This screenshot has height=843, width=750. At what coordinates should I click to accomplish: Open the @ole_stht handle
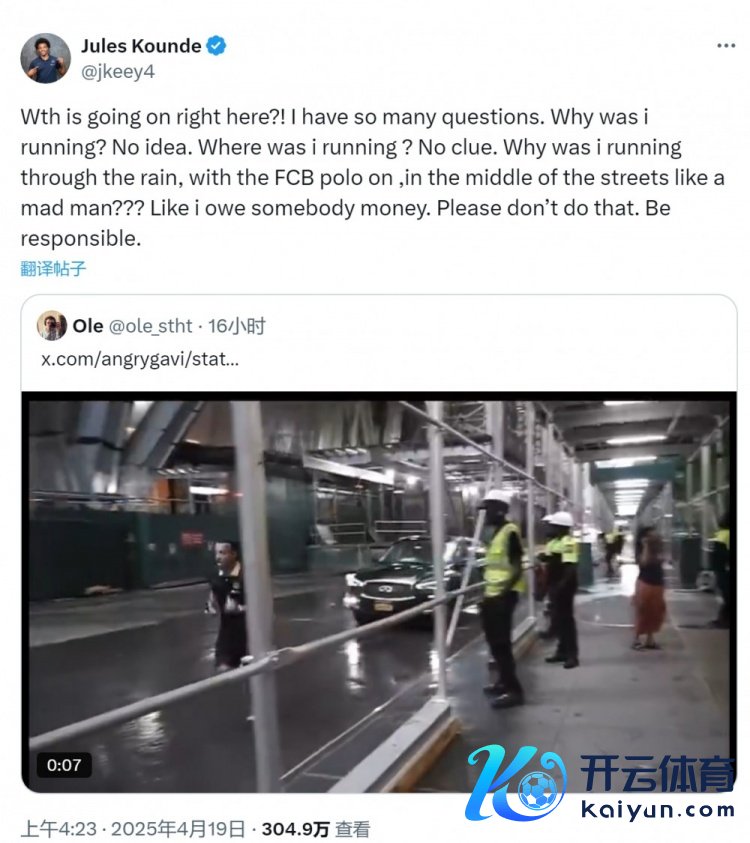tap(150, 326)
